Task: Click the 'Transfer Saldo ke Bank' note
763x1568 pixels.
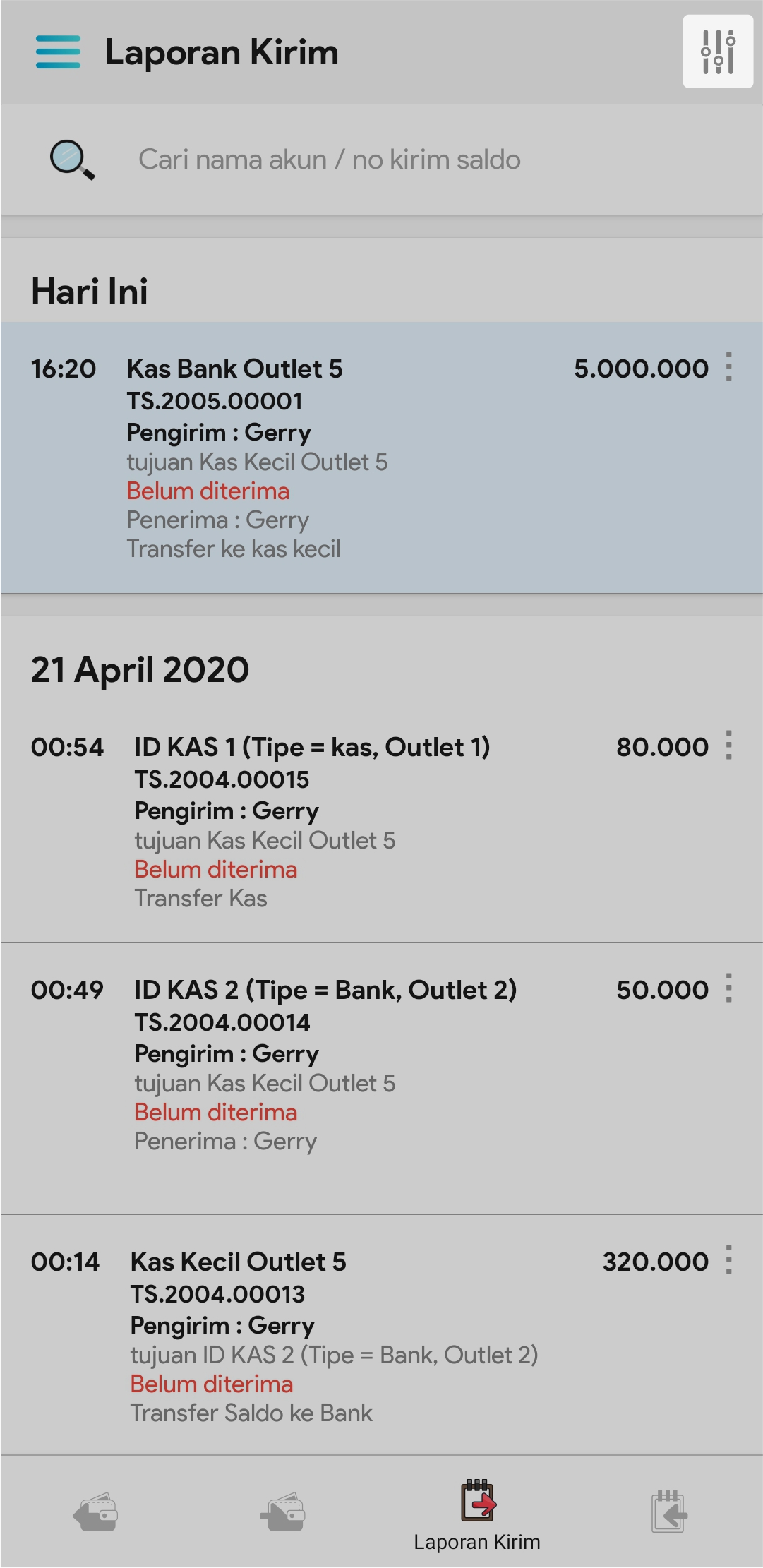Action: (251, 1413)
